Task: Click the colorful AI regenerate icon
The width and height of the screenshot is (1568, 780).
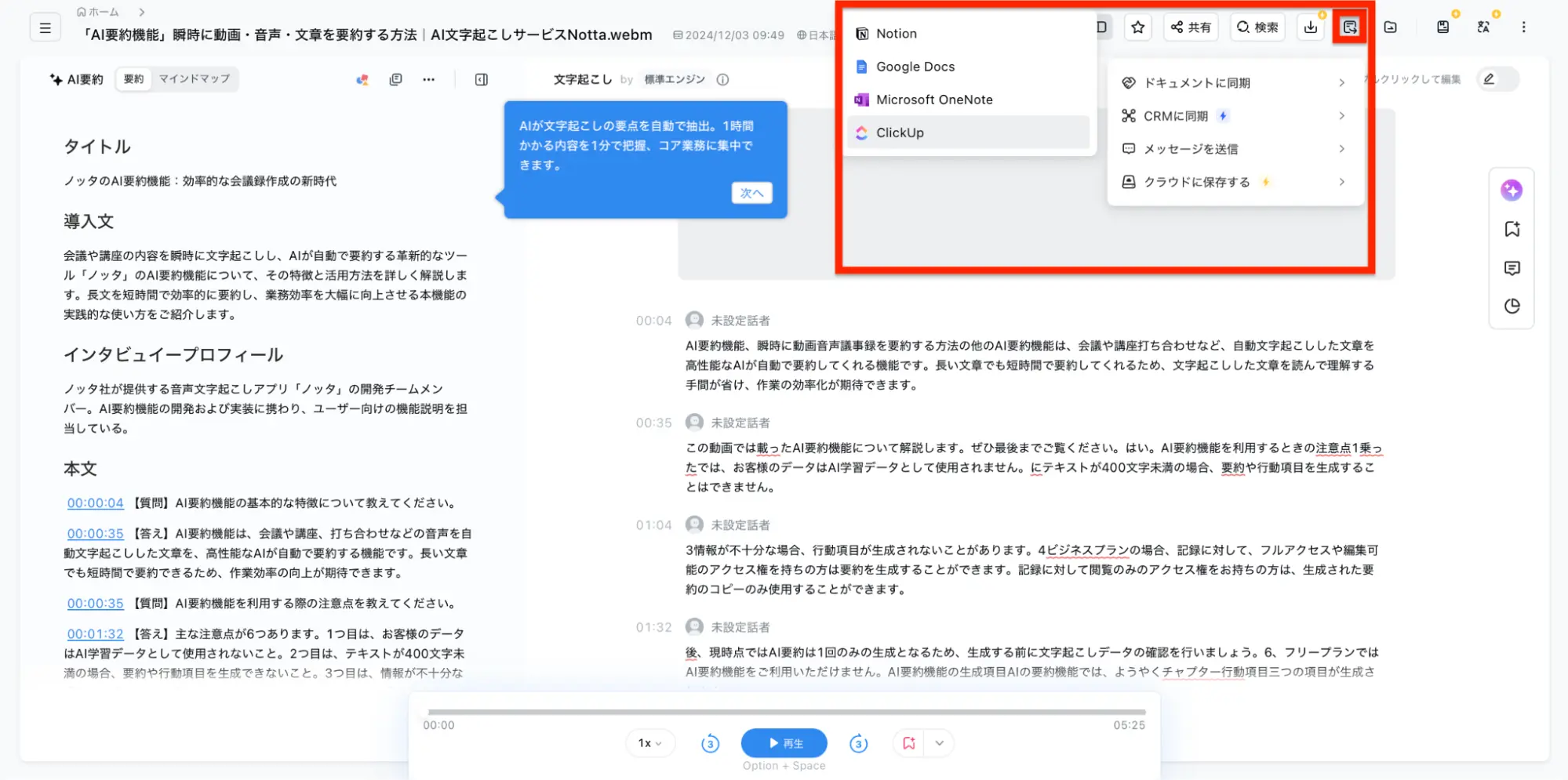Action: [362, 79]
